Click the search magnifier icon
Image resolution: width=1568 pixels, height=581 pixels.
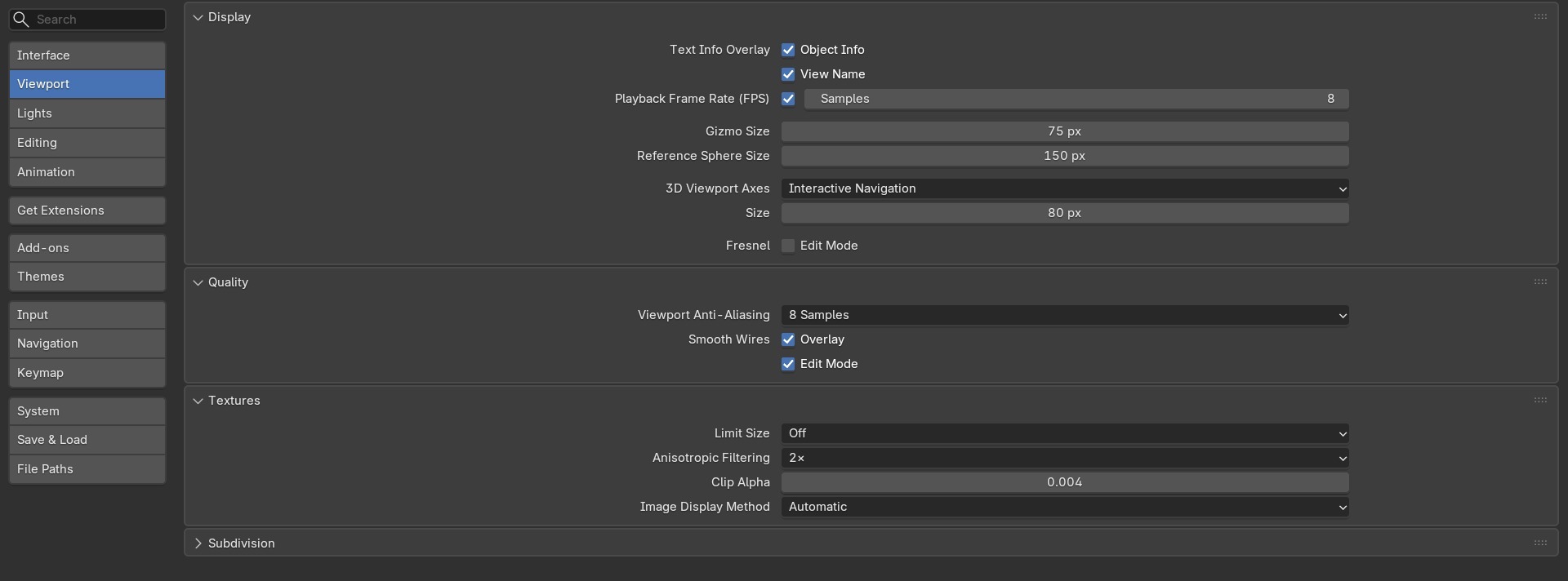click(x=21, y=20)
